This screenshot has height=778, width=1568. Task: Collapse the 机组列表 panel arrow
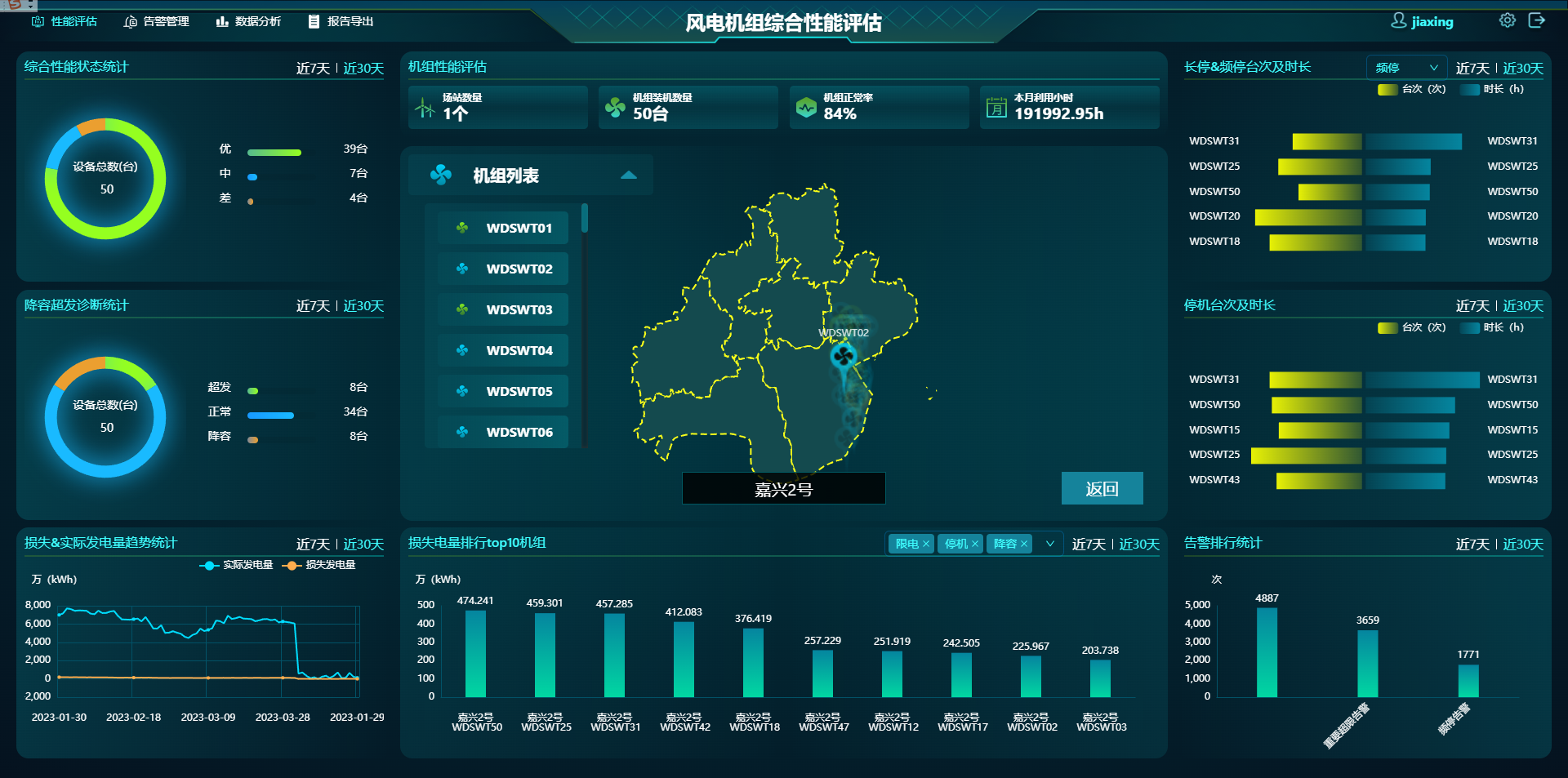pyautogui.click(x=628, y=176)
